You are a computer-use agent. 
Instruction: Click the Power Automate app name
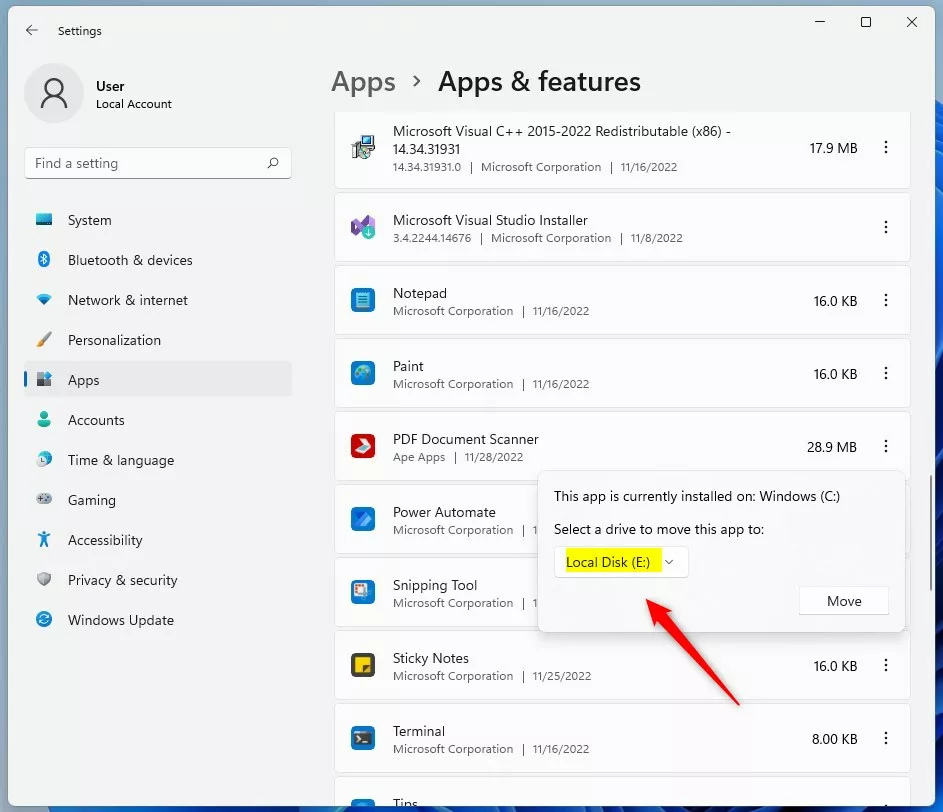pyautogui.click(x=444, y=512)
